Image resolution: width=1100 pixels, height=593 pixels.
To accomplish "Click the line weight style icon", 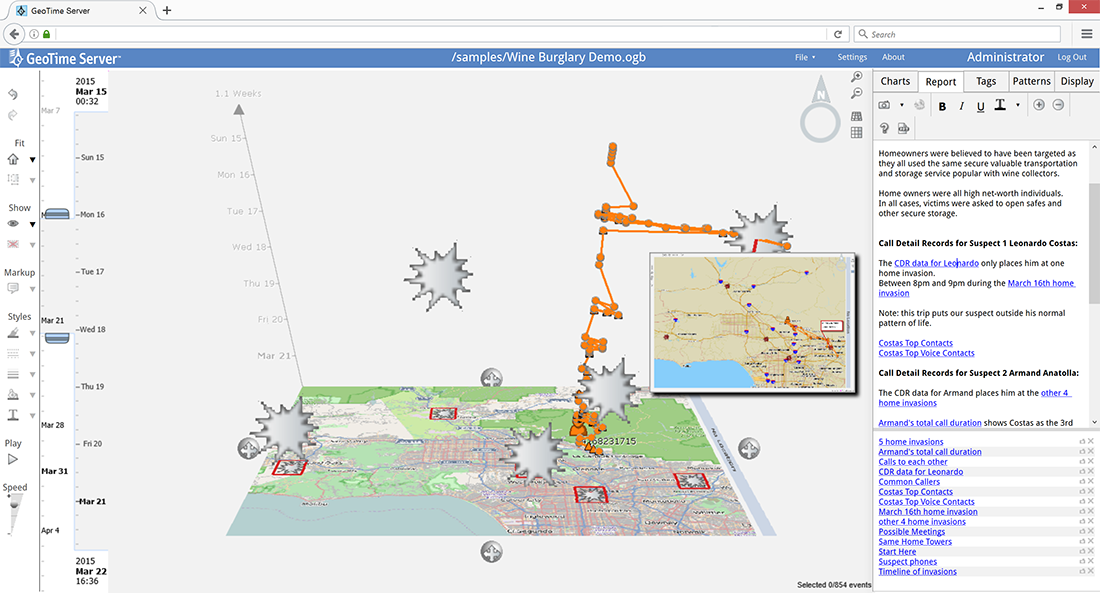I will (13, 374).
